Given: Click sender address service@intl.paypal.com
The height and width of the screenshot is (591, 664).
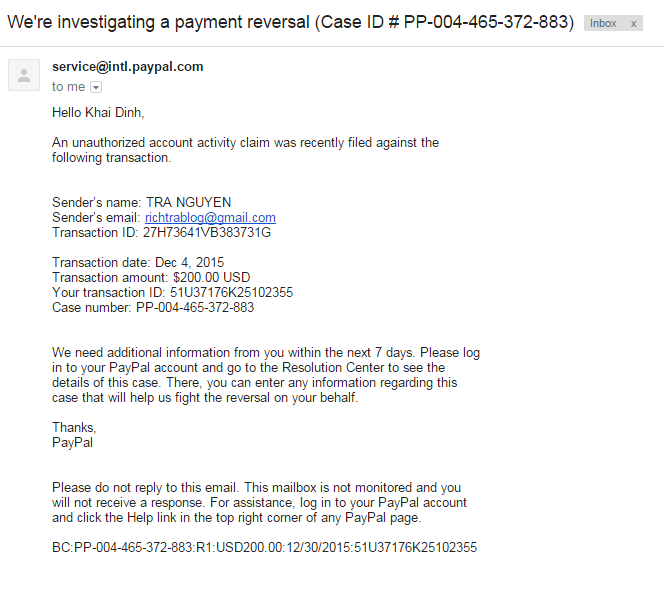Looking at the screenshot, I should (128, 67).
